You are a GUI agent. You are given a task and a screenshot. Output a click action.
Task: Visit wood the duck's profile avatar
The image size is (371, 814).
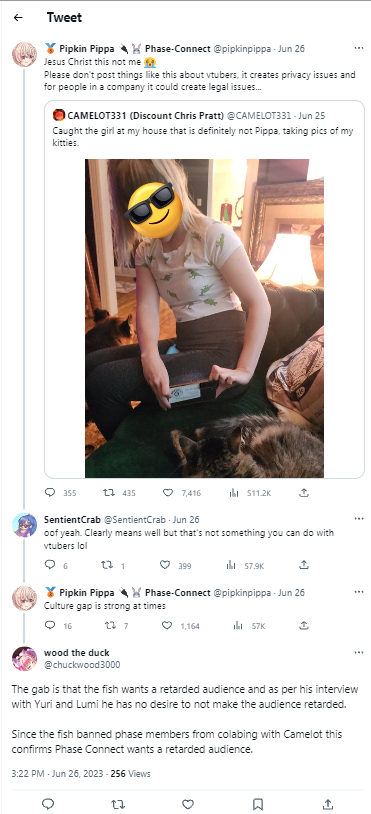(x=24, y=659)
